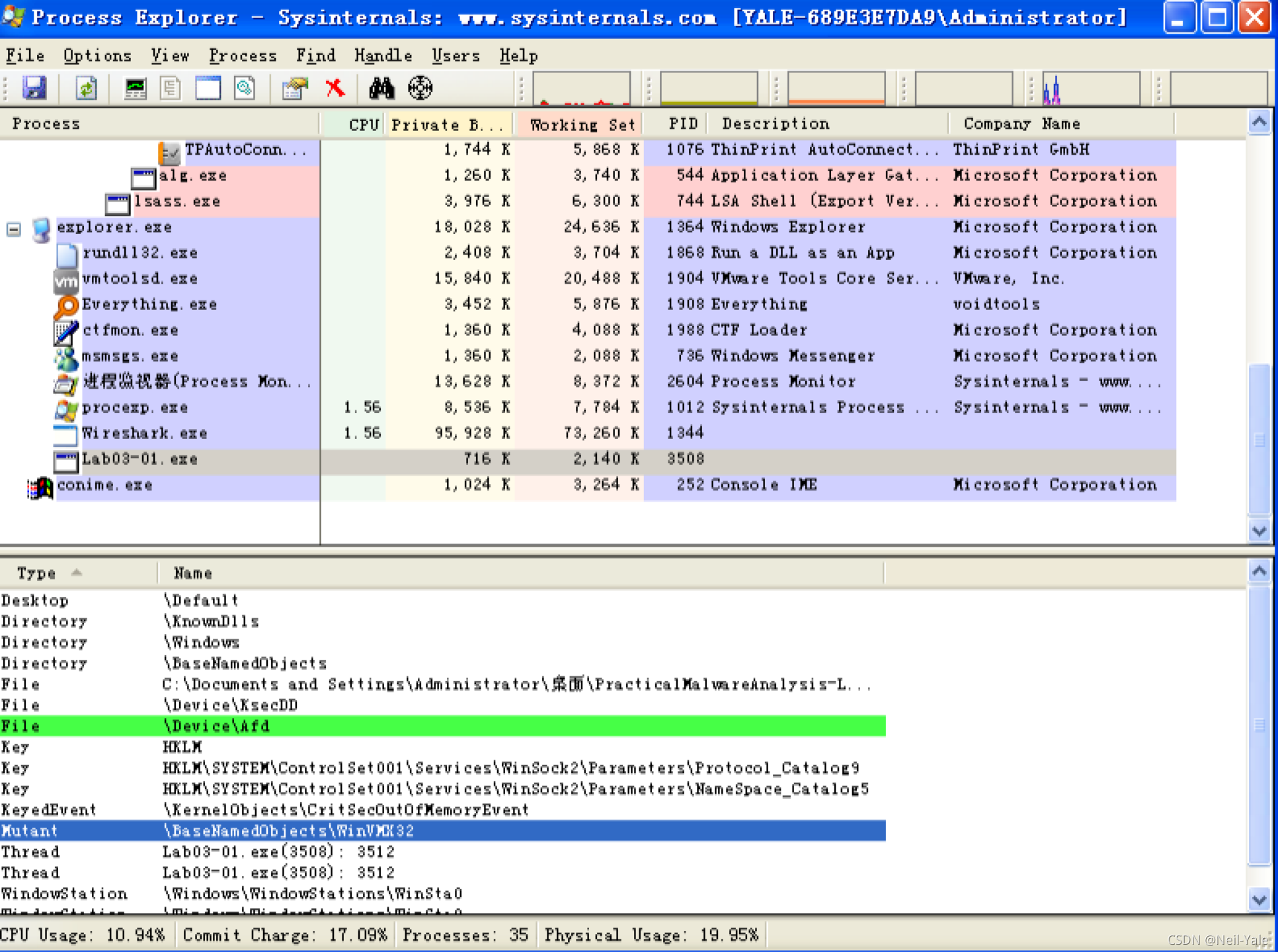Open the Properties toolbar icon
1278x952 pixels.
click(x=295, y=88)
